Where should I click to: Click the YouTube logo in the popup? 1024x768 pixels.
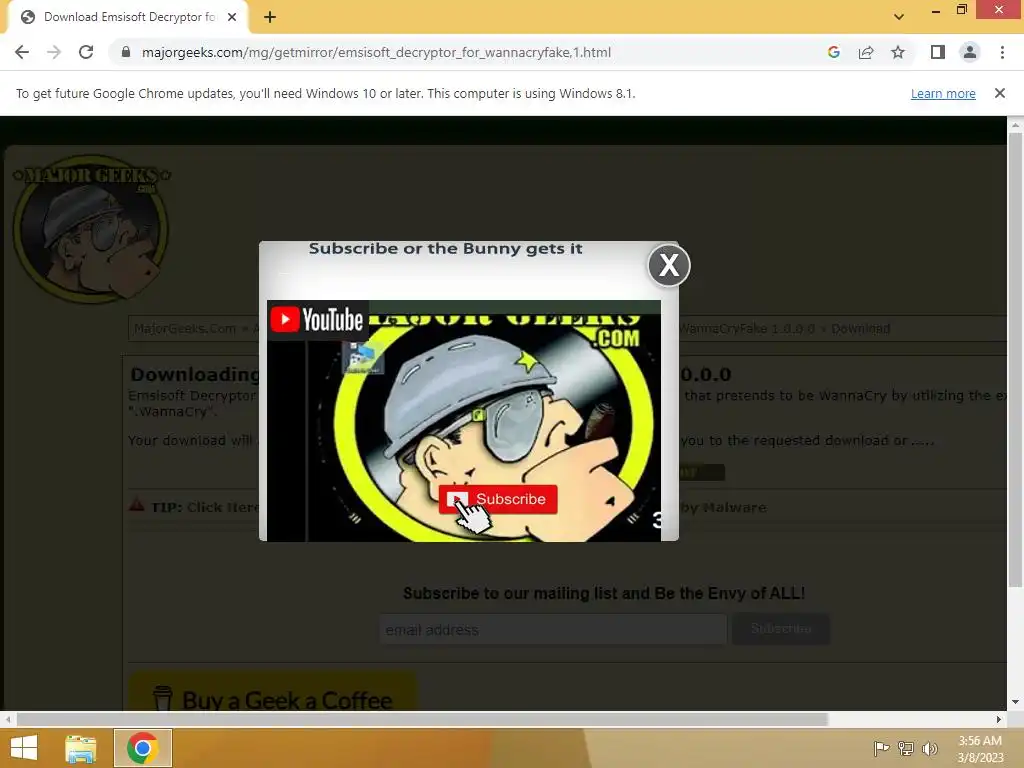[x=317, y=320]
